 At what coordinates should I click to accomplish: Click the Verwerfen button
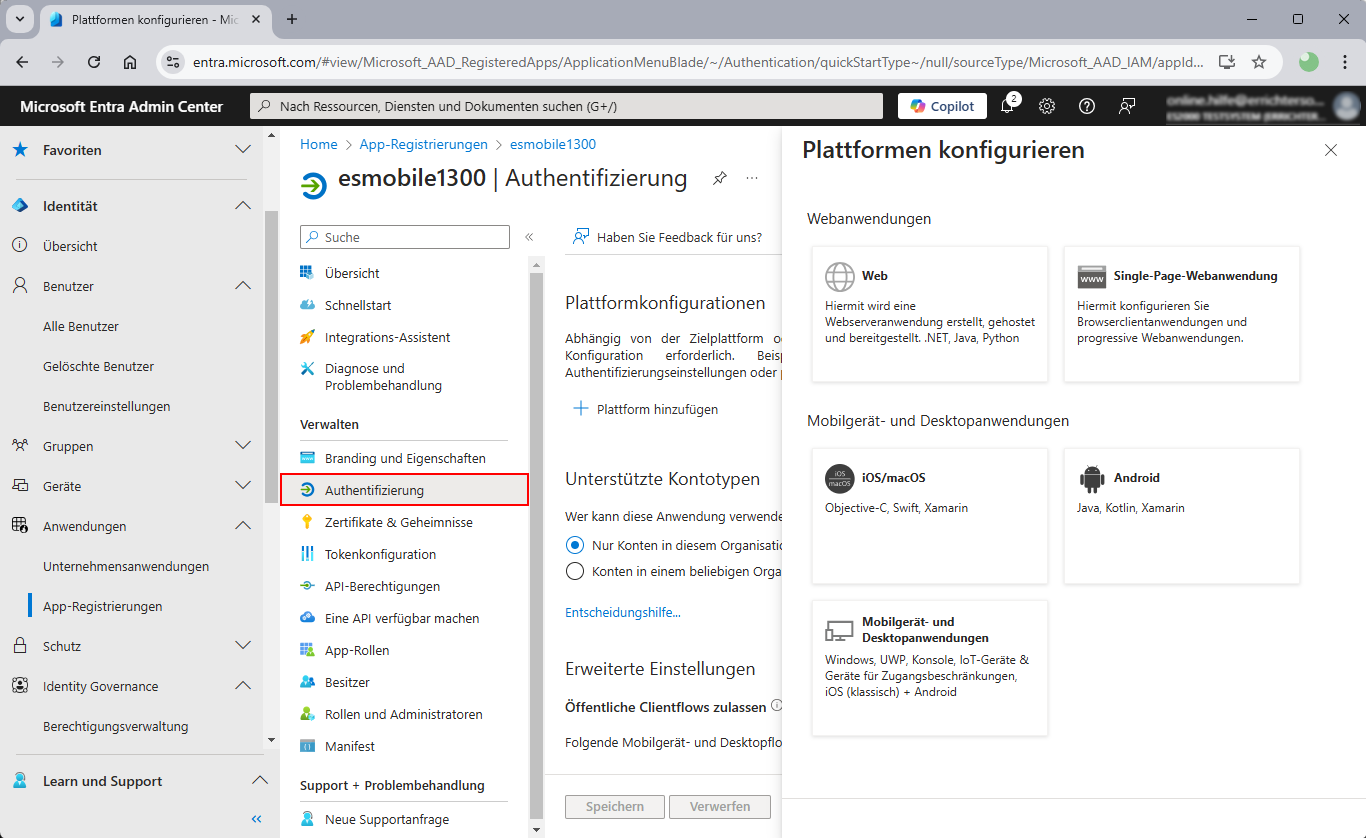coord(720,807)
